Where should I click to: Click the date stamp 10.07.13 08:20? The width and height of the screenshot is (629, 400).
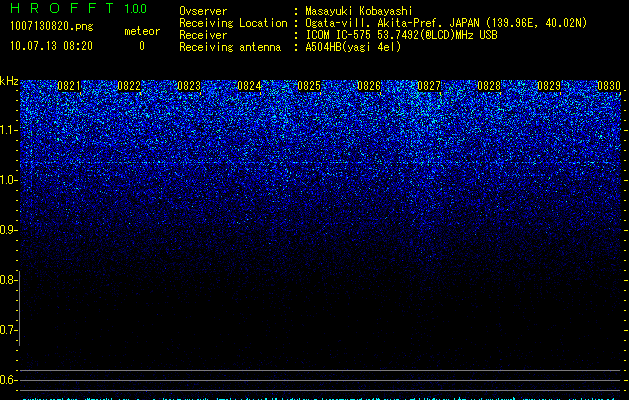tap(51, 46)
